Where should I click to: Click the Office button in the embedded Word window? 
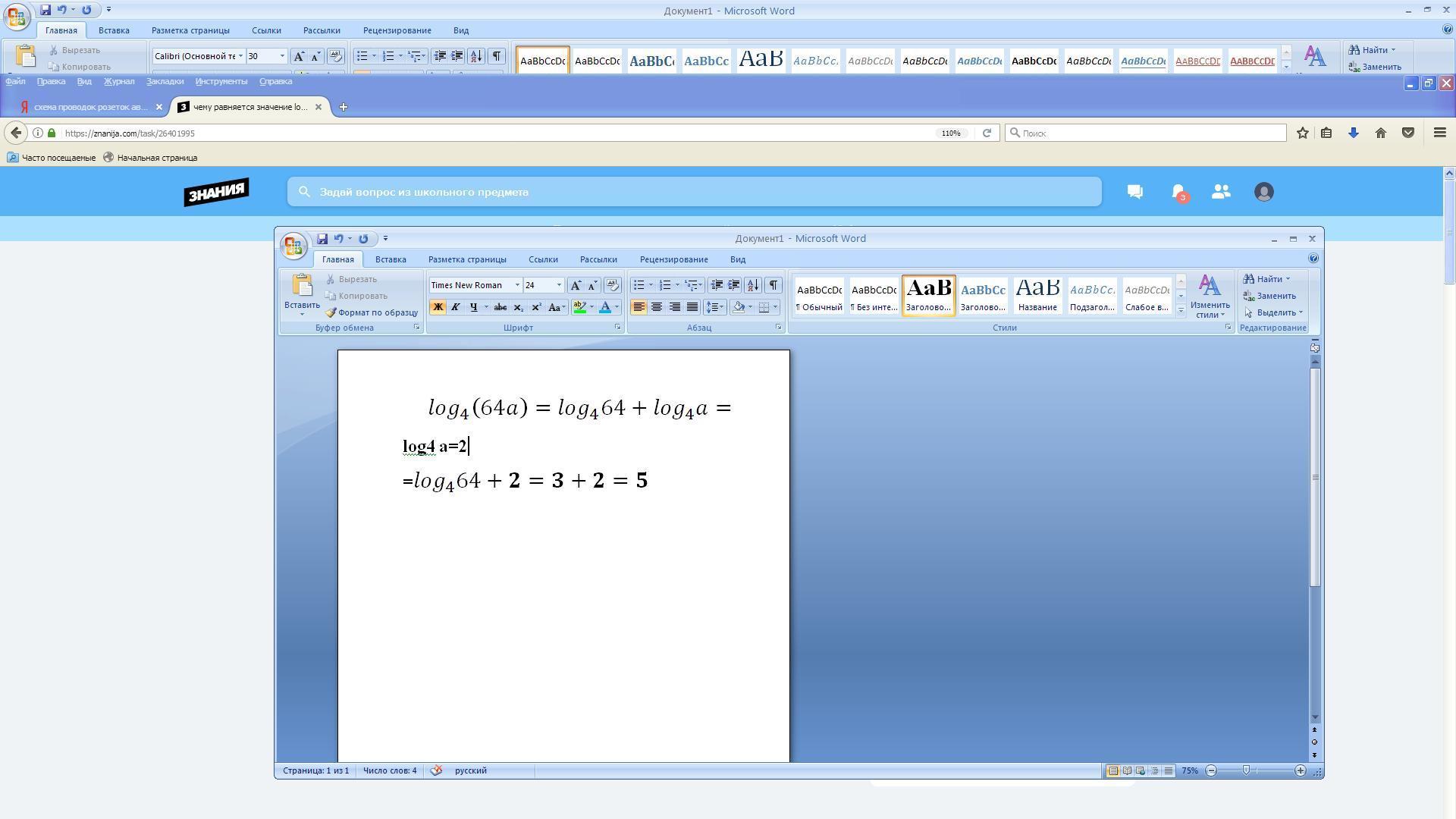(x=293, y=246)
